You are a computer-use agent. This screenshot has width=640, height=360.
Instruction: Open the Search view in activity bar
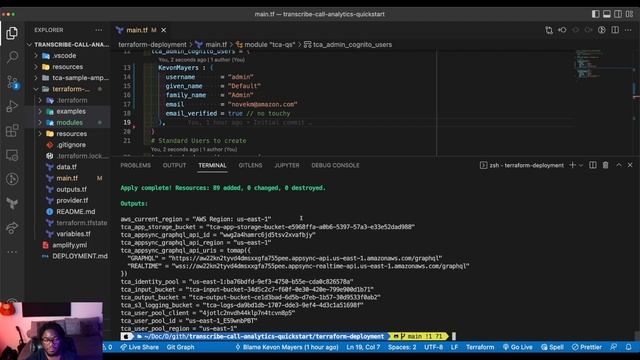click(x=12, y=57)
